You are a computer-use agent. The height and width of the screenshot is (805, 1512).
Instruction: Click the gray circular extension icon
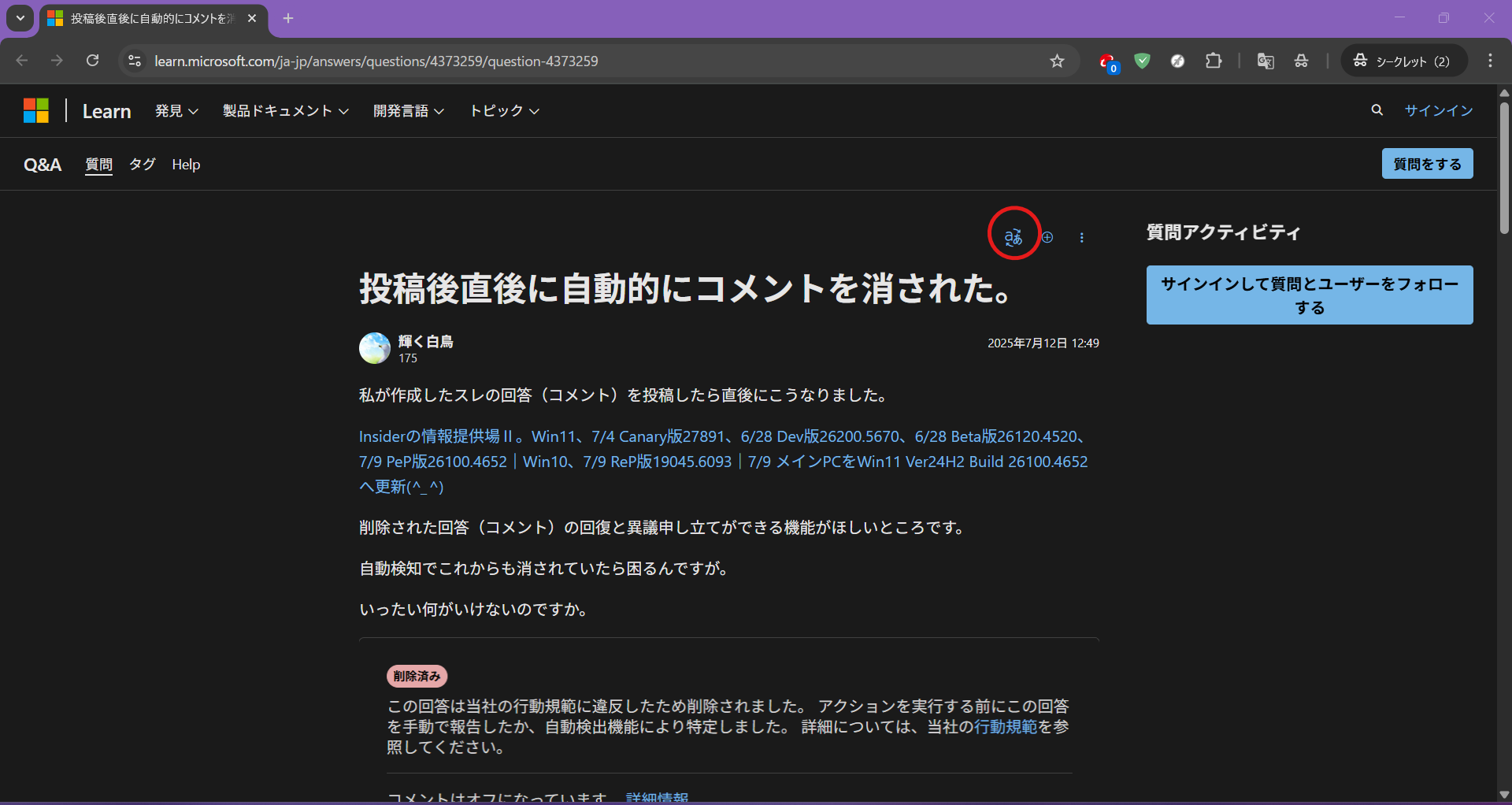coord(1177,61)
